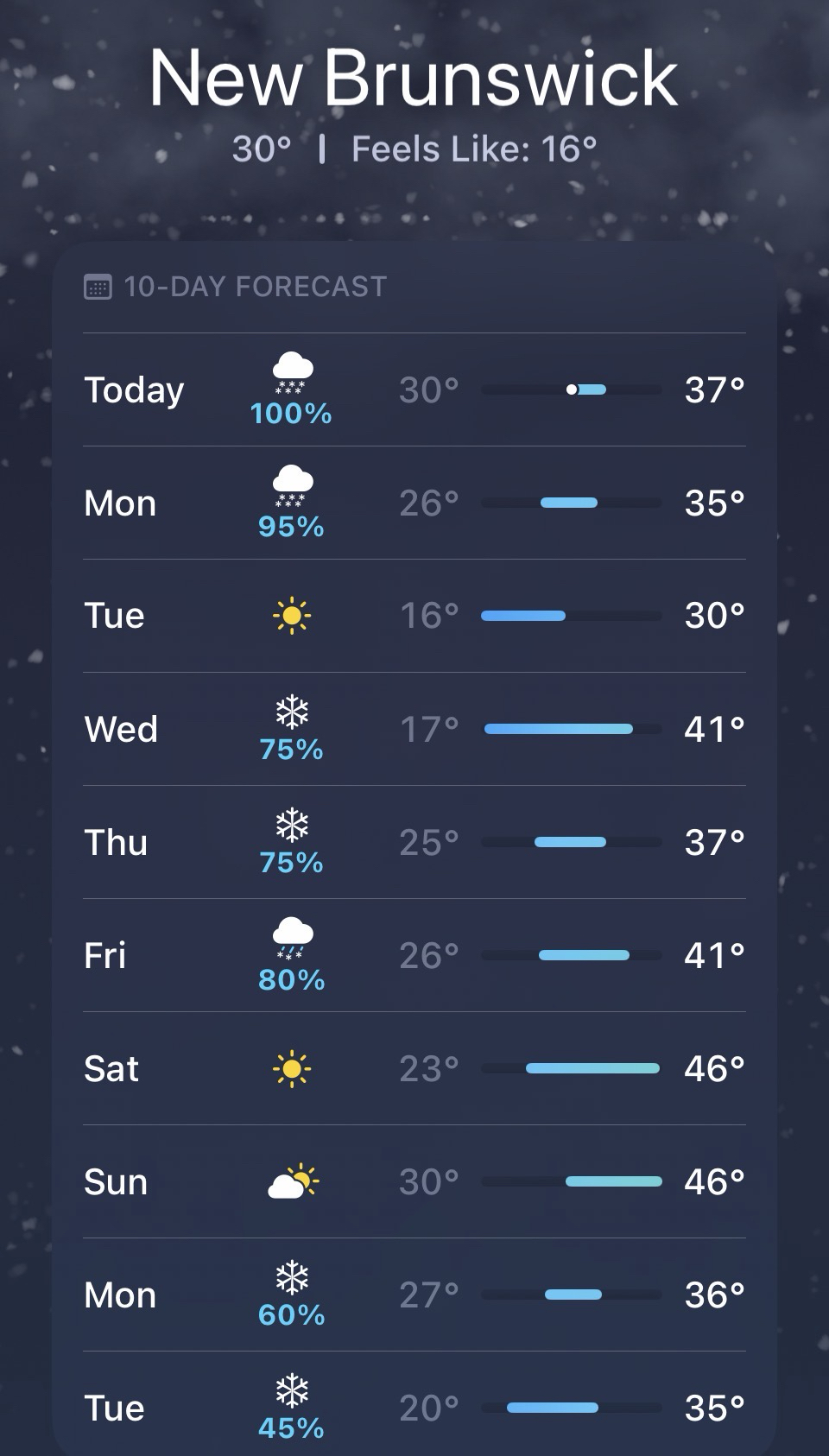Tap Sunday's 46° high temperature
829x1456 pixels.
tap(713, 1181)
